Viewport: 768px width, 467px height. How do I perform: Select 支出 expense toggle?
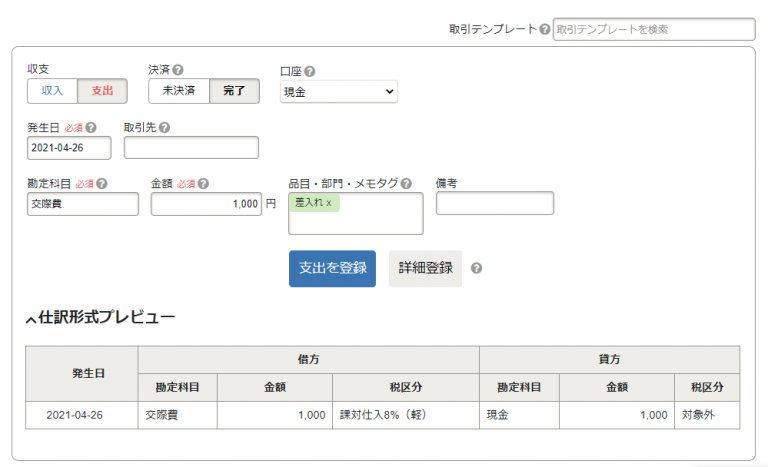102,91
